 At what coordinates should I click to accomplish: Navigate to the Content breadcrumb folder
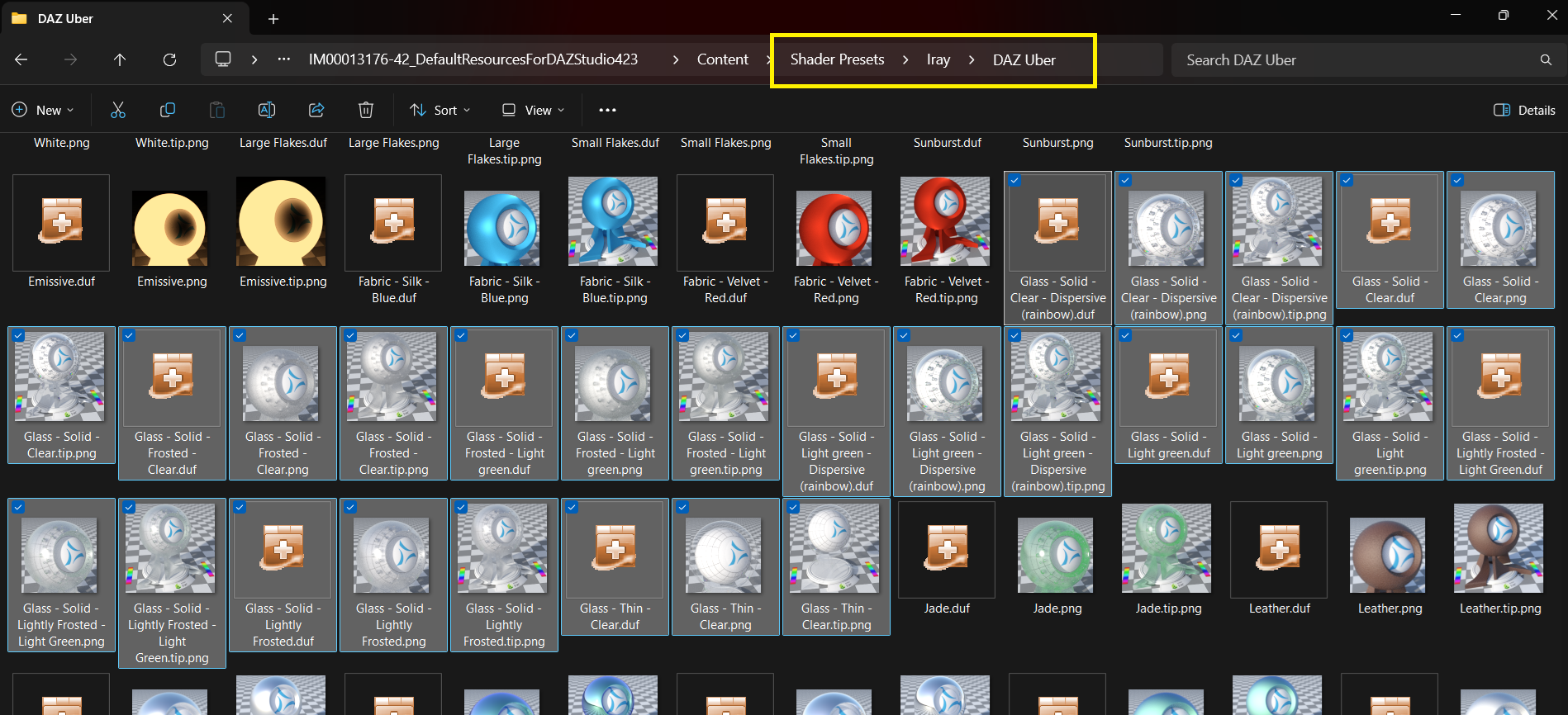coord(723,59)
